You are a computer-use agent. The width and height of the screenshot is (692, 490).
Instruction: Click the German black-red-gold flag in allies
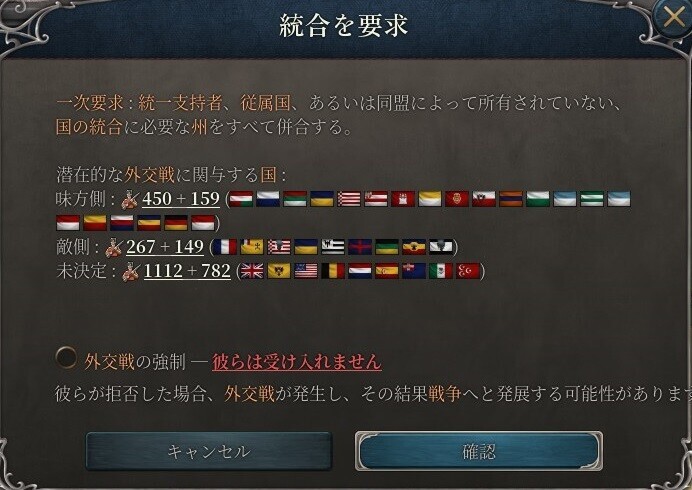coord(176,223)
